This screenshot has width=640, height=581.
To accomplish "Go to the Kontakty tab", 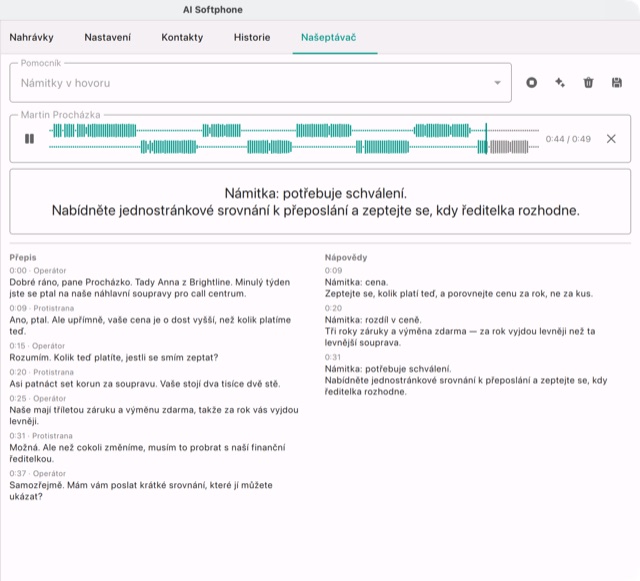I will coord(182,38).
